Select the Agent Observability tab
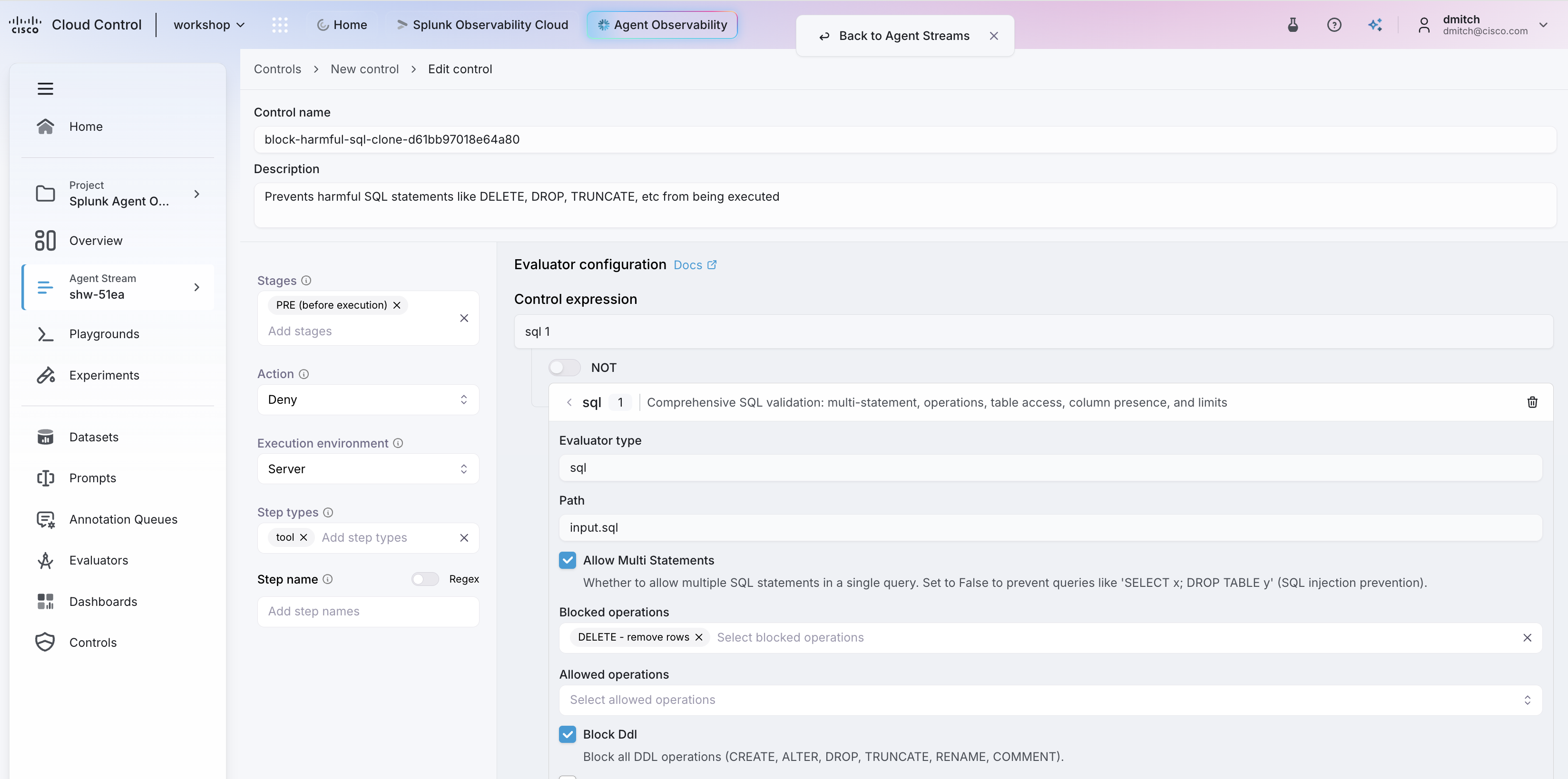This screenshot has width=1568, height=779. pos(662,25)
